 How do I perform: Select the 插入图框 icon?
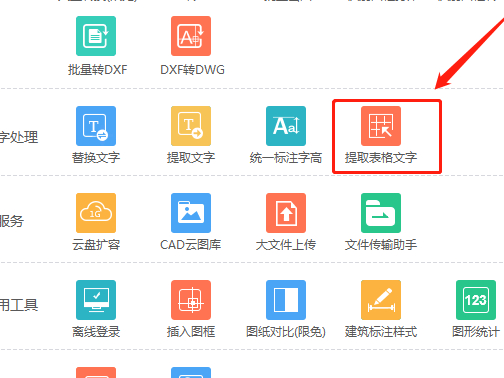pos(191,300)
